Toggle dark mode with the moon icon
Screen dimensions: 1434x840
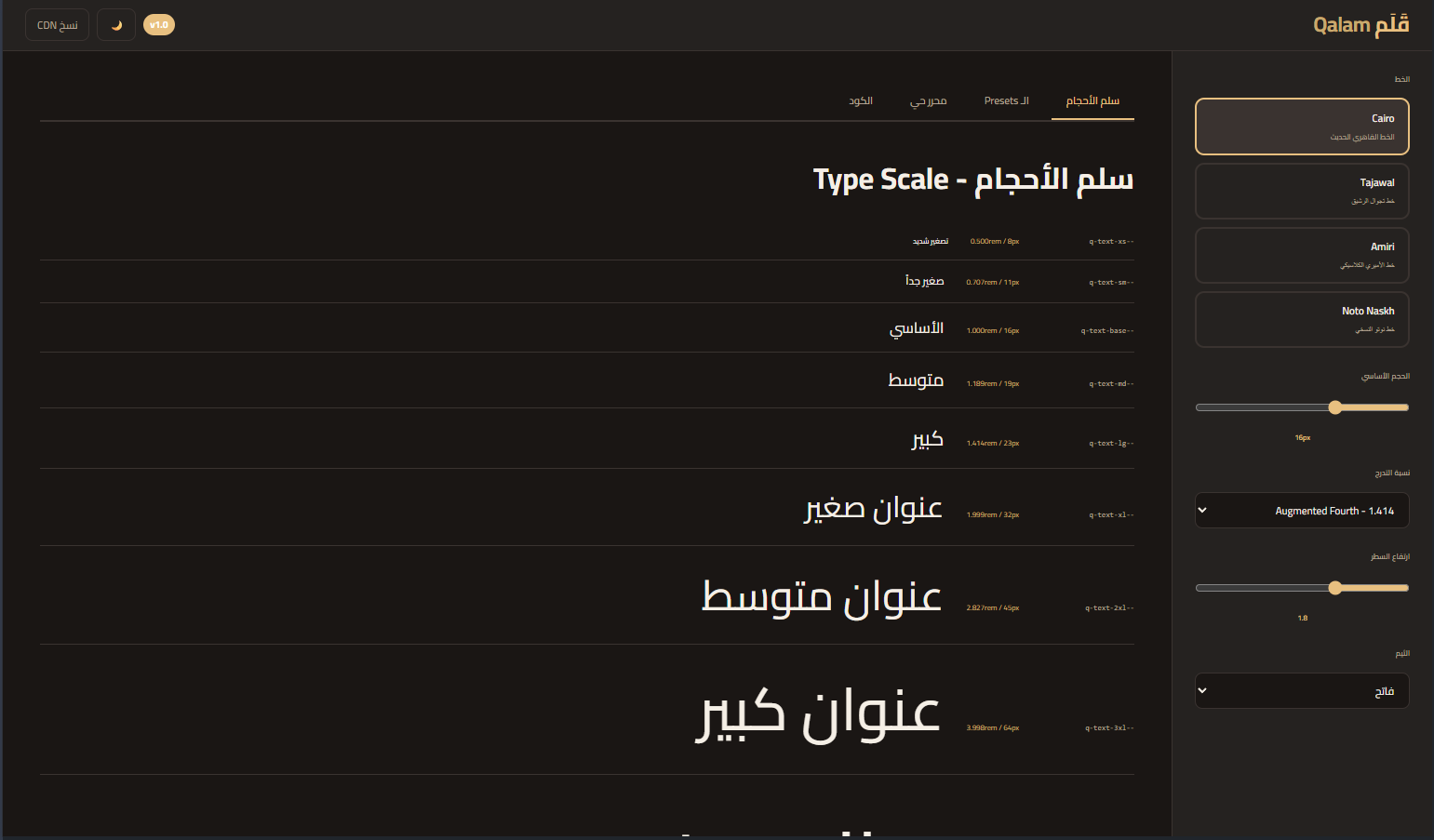pos(116,25)
